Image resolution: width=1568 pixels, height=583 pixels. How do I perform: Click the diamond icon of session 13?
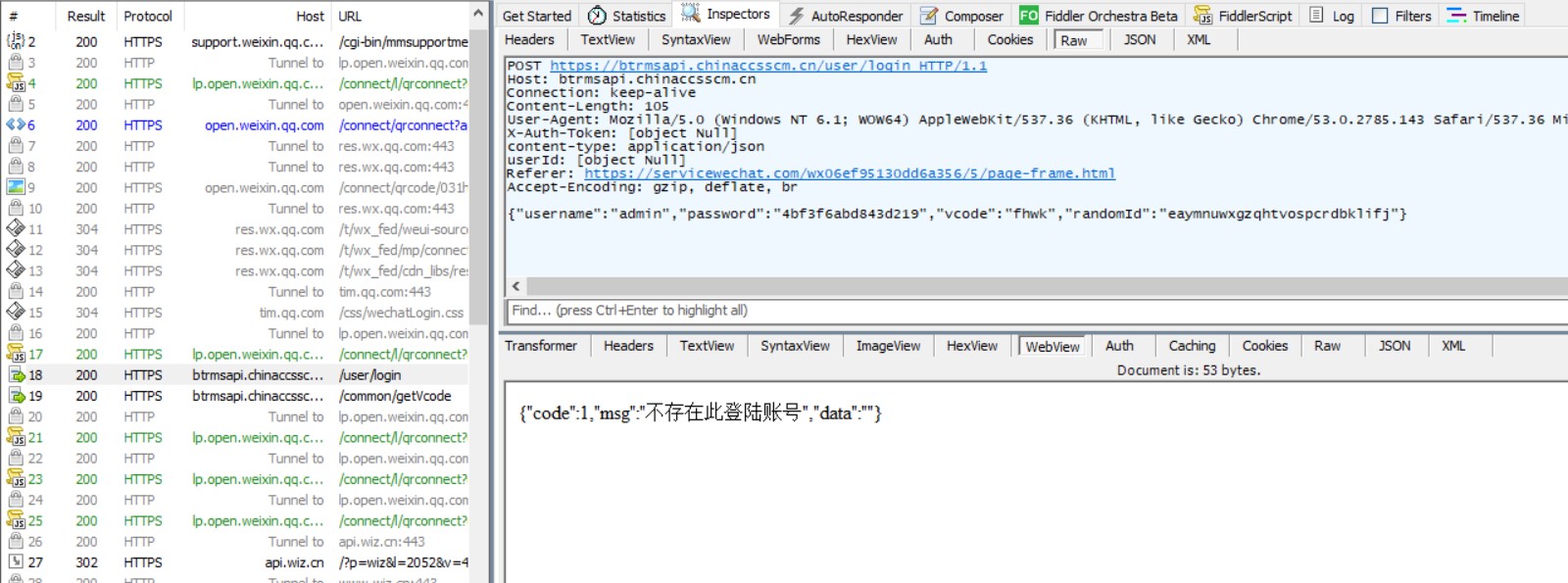[x=15, y=270]
